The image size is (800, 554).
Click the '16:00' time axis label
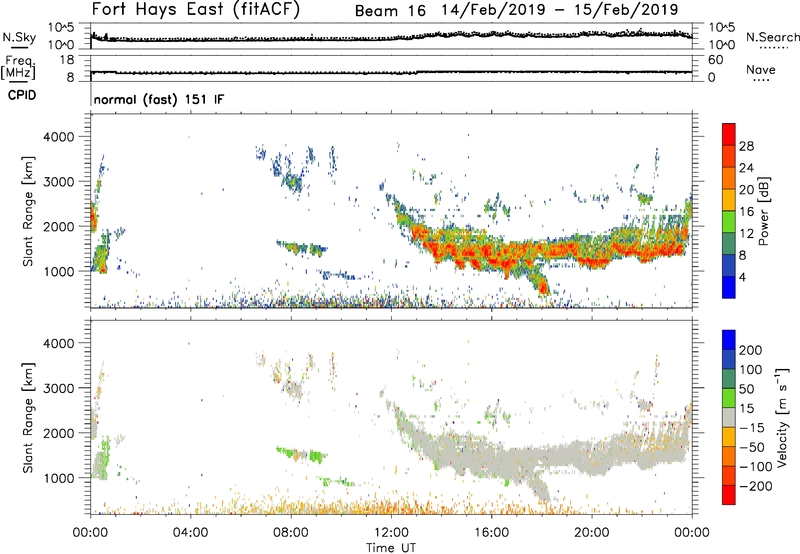[492, 533]
